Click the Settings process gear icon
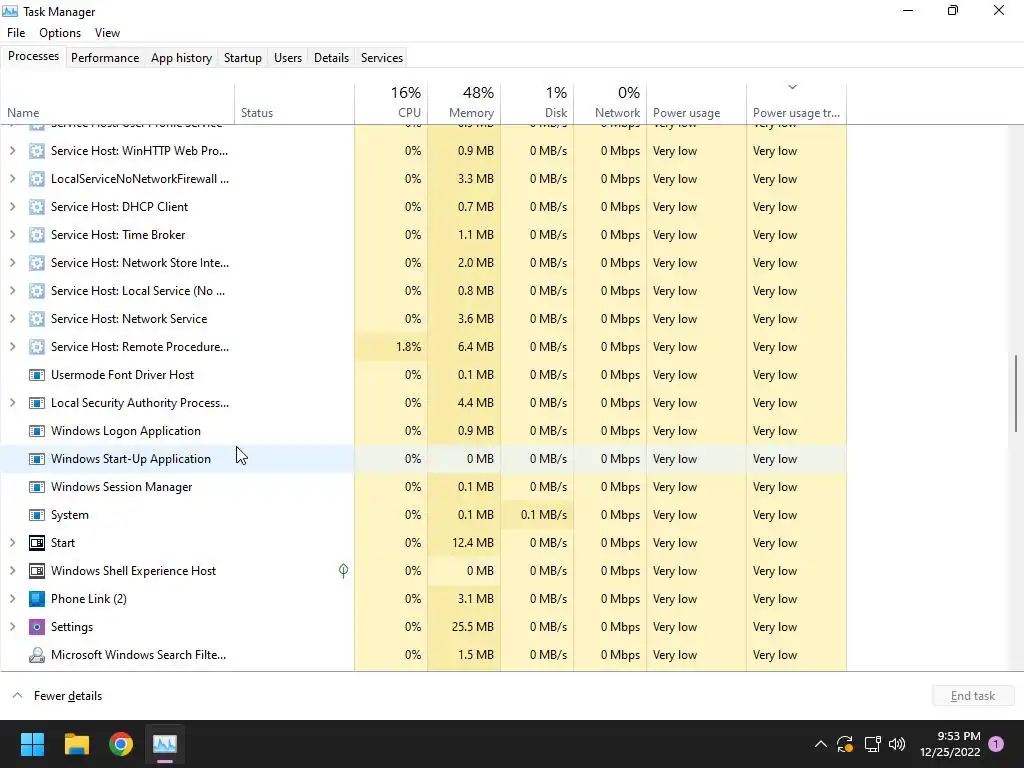This screenshot has height=768, width=1024. 37,627
